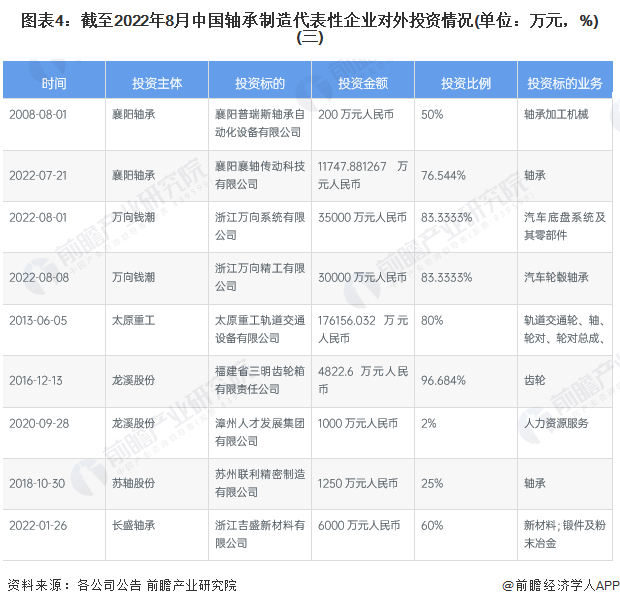Click the amount 30000 万元人民币
Viewport: 620px width, 606px height.
[x=362, y=278]
